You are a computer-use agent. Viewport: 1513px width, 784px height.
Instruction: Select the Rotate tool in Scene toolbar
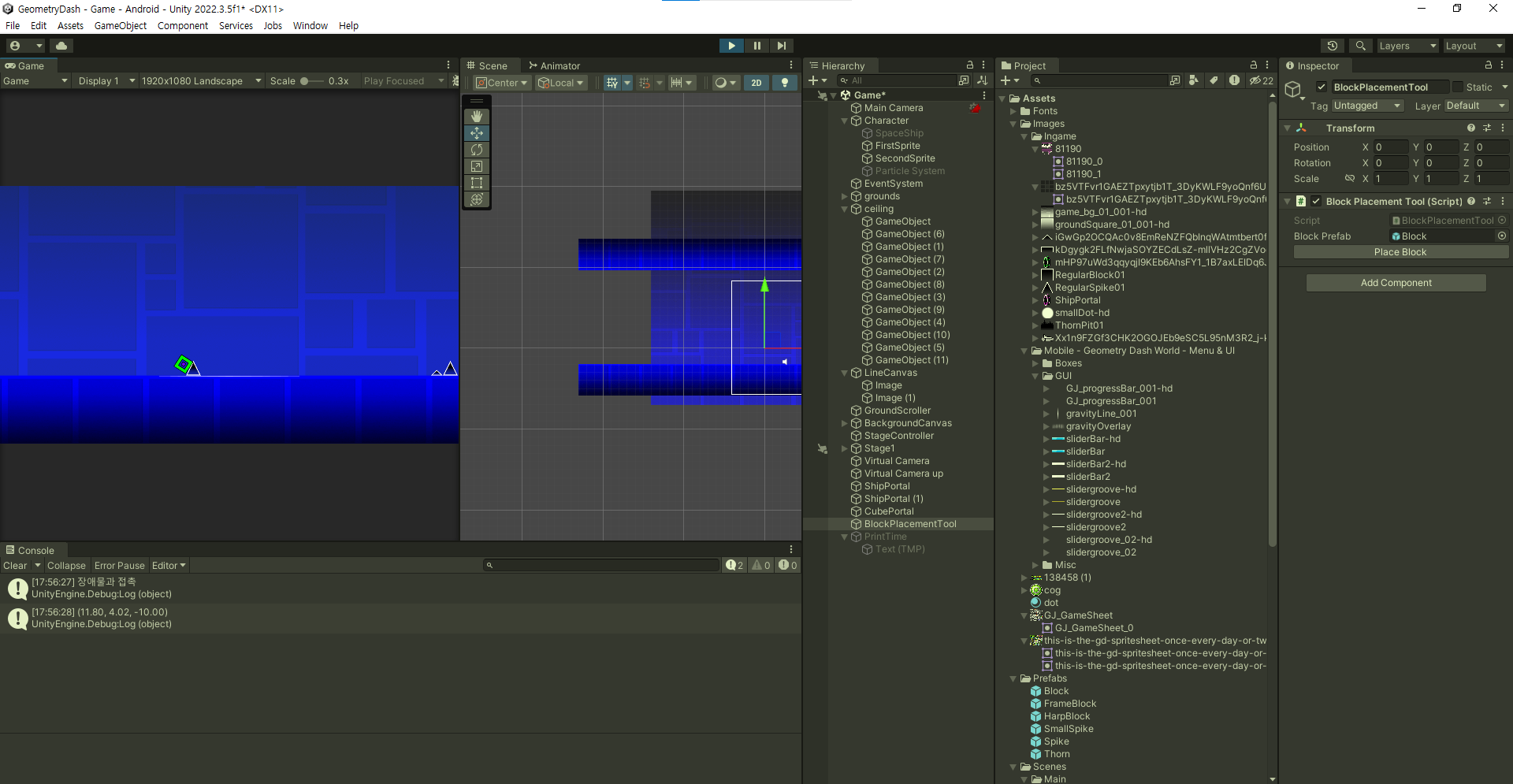click(477, 150)
